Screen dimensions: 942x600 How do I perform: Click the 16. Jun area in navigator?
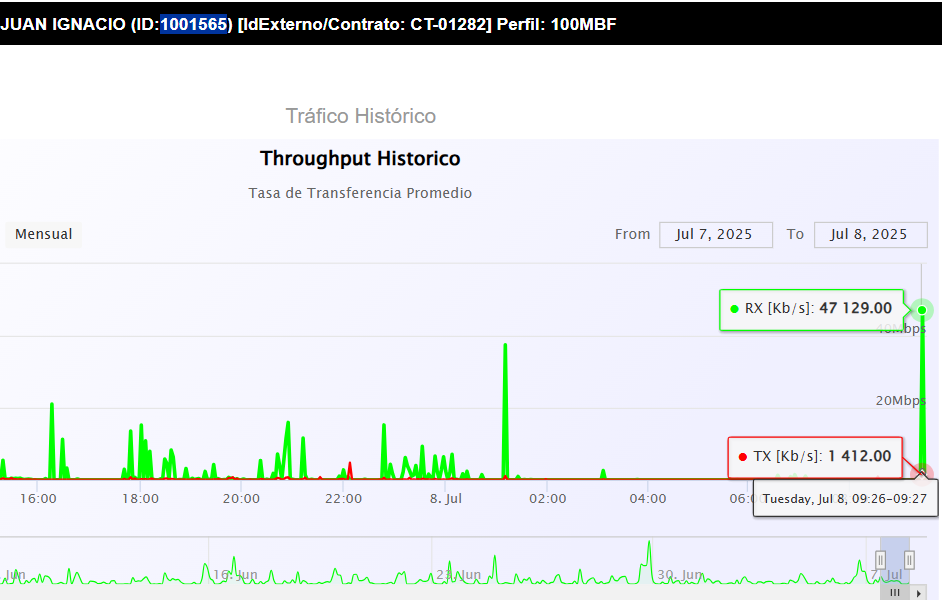pyautogui.click(x=235, y=574)
